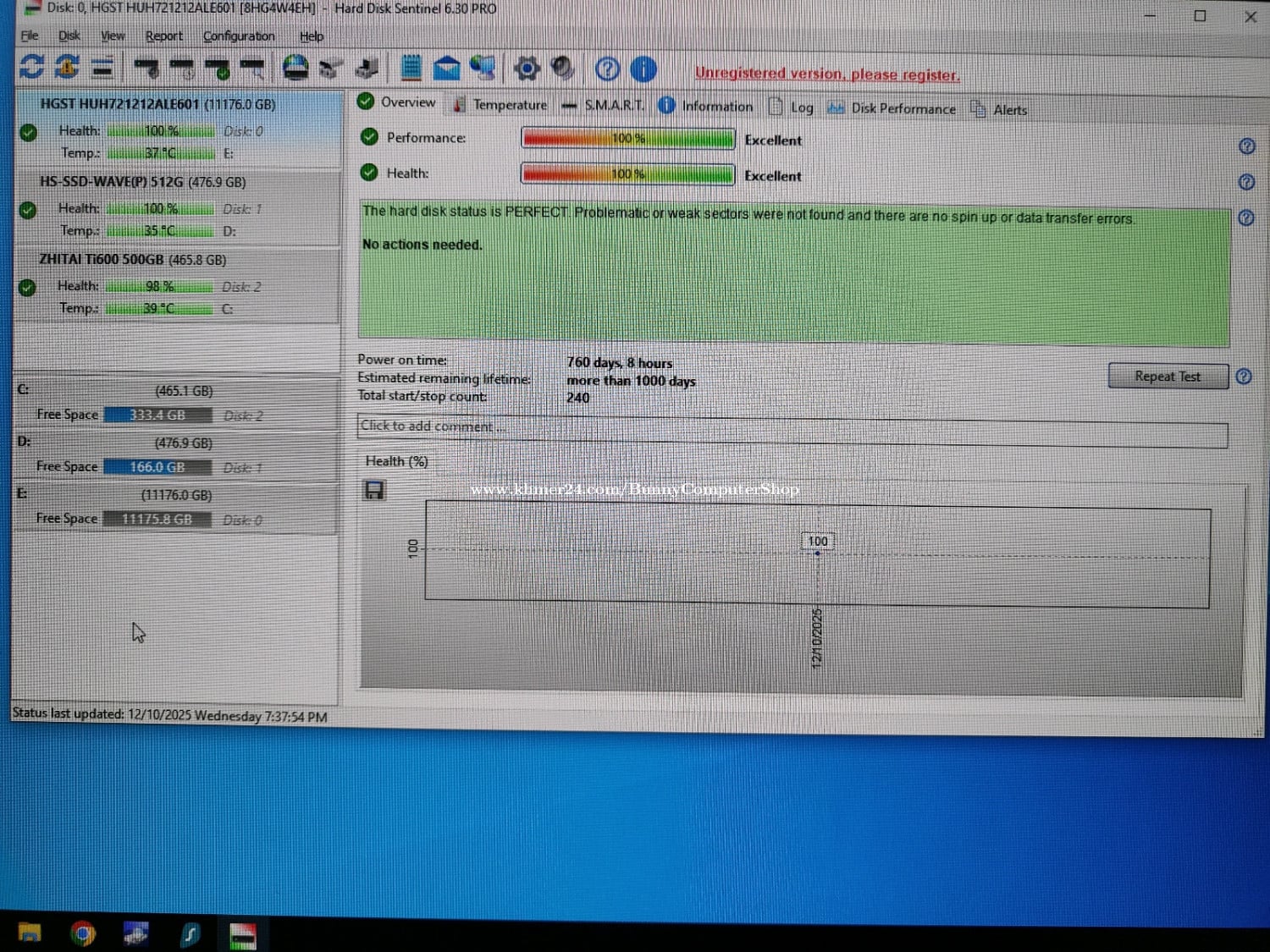This screenshot has width=1270, height=952.
Task: Click the blue question mark toolbar icon
Action: (607, 69)
